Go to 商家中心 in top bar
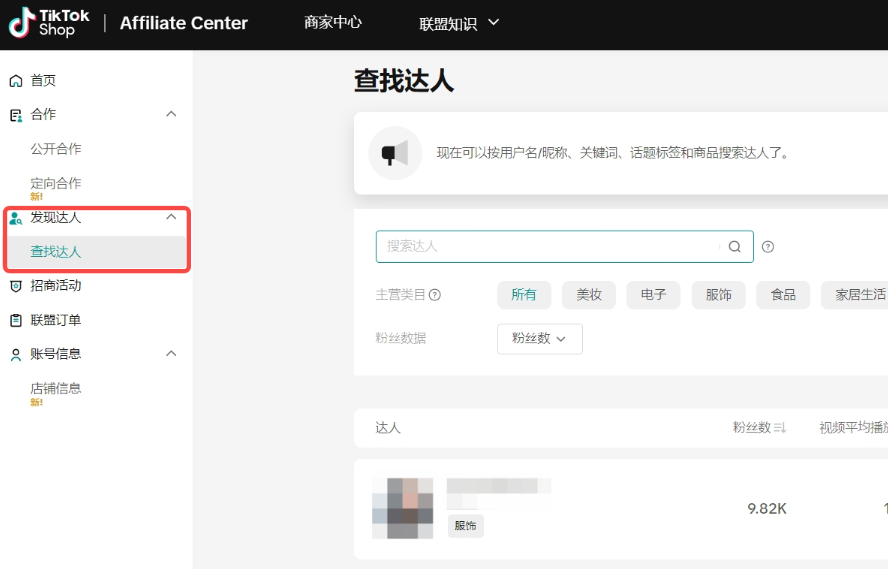The width and height of the screenshot is (888, 569). point(332,22)
